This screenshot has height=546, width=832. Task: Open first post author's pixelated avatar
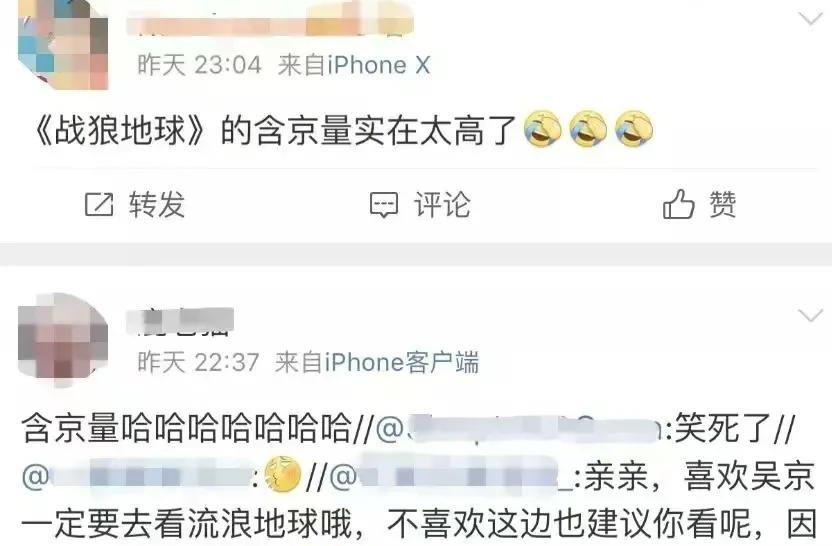tap(63, 45)
